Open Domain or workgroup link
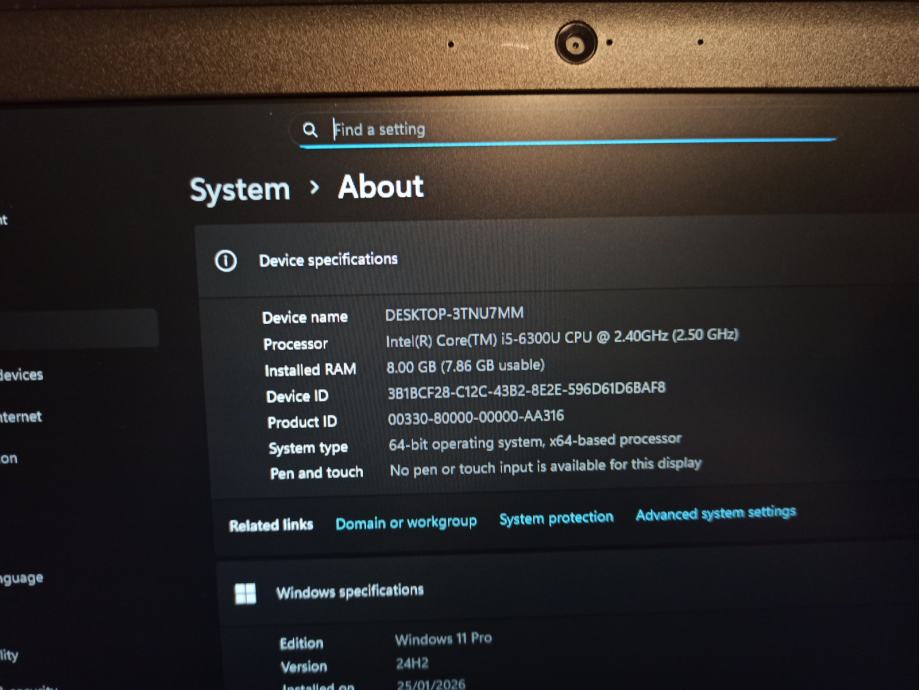 tap(406, 522)
